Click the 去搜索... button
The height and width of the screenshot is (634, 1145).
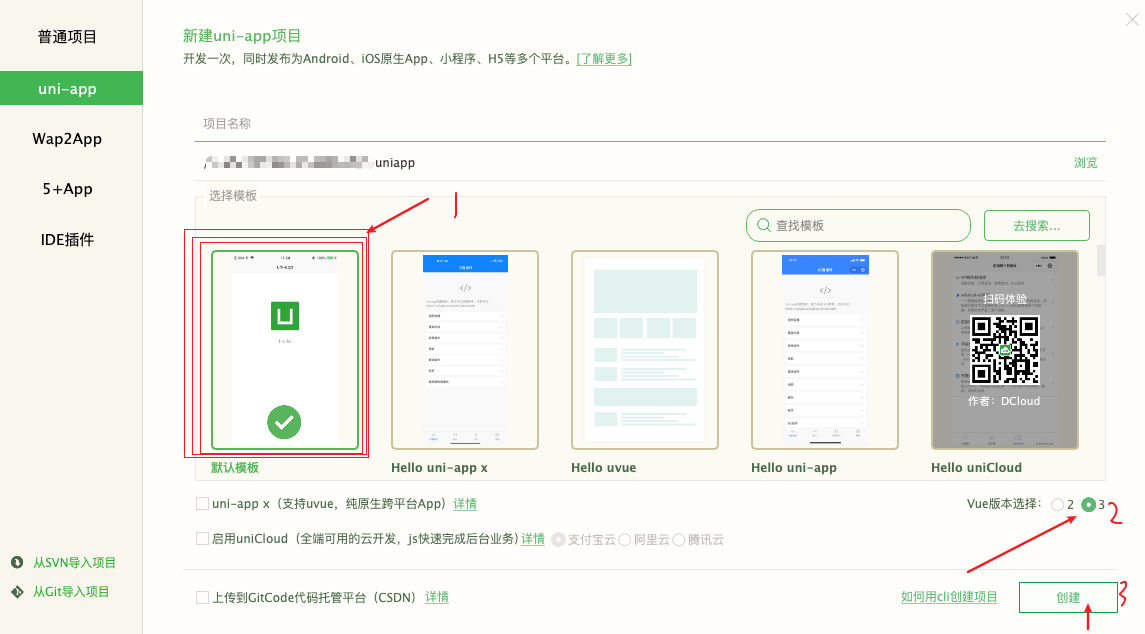click(1036, 226)
